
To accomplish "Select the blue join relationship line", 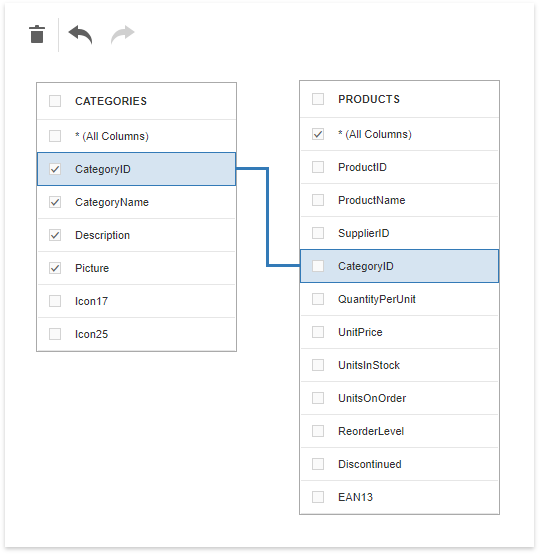I will pyautogui.click(x=268, y=217).
